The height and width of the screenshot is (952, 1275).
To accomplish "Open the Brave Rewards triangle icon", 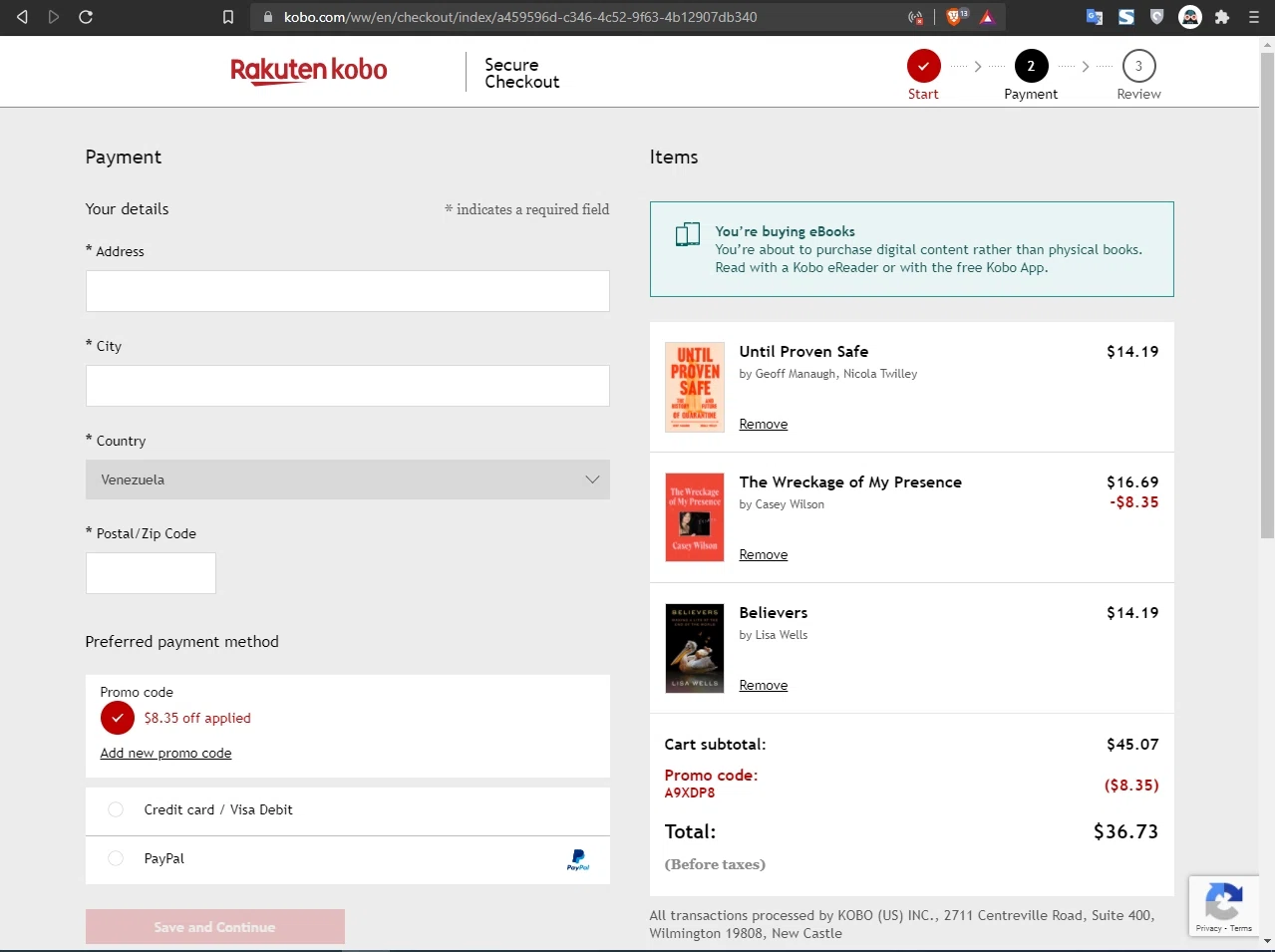I will 987,17.
